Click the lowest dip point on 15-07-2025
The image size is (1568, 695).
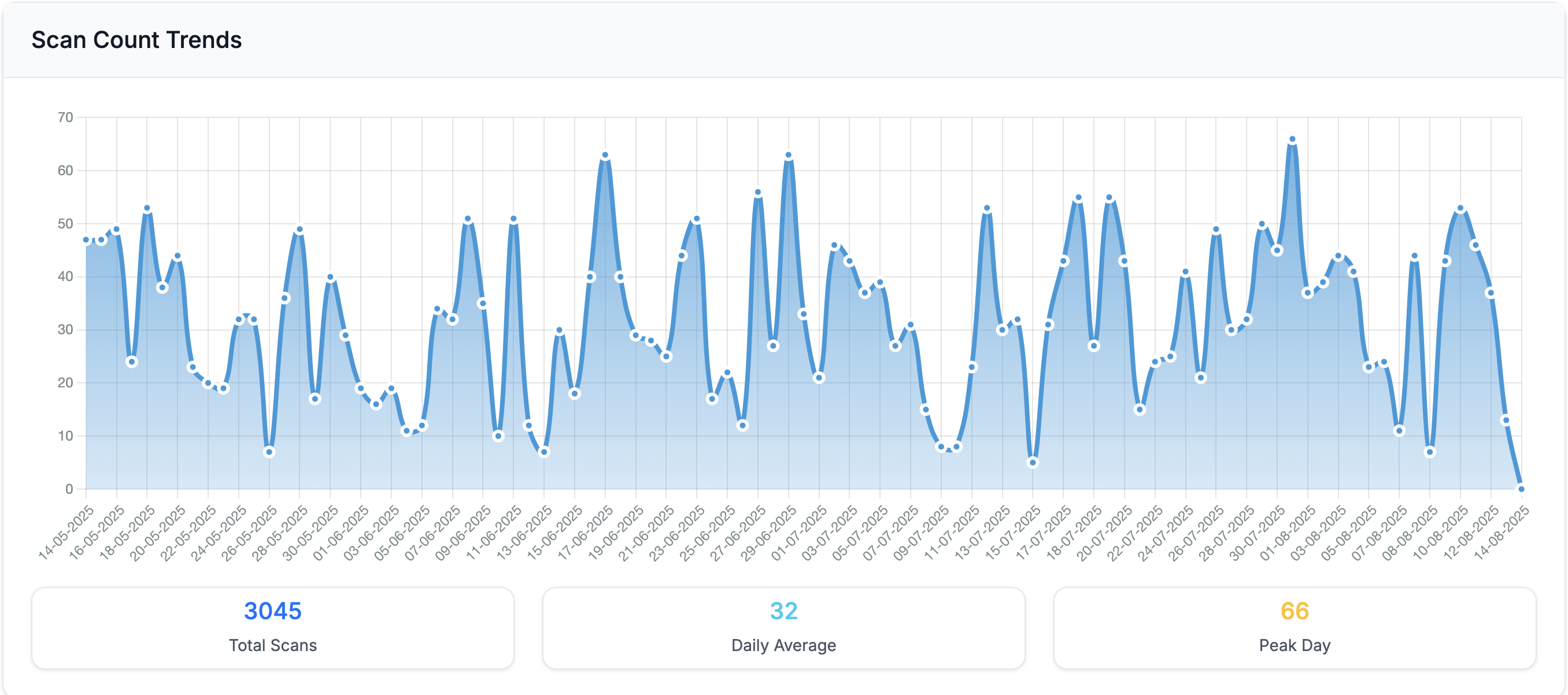tap(1033, 463)
